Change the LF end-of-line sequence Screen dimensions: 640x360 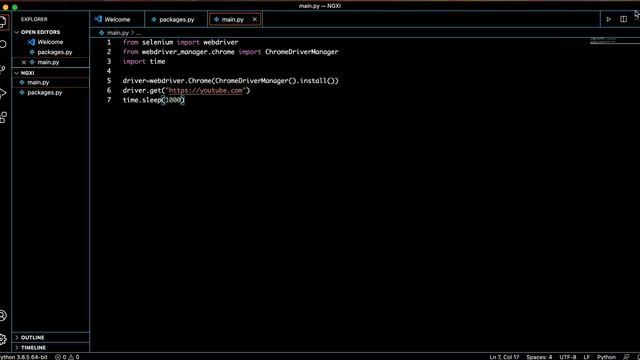point(587,357)
